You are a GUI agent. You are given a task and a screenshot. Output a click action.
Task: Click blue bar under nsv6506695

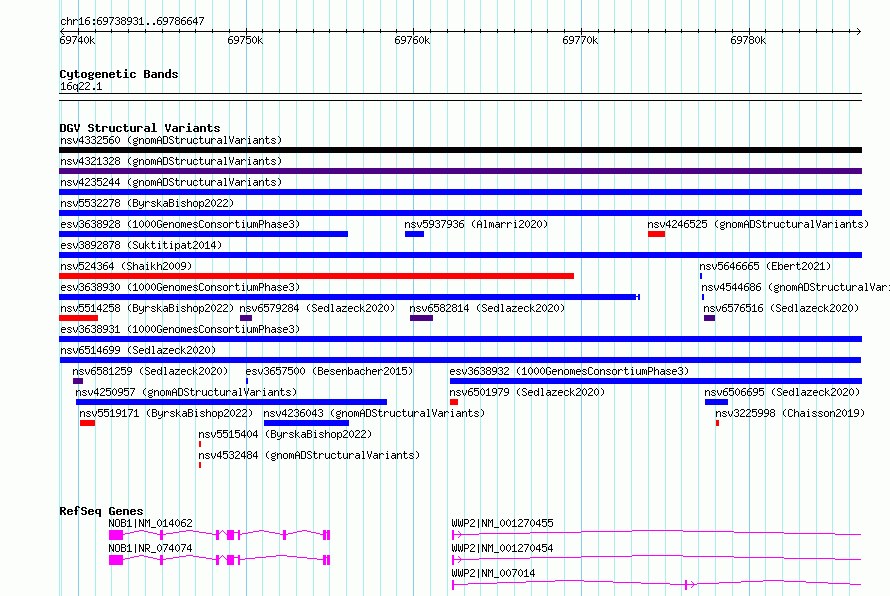[x=716, y=402]
